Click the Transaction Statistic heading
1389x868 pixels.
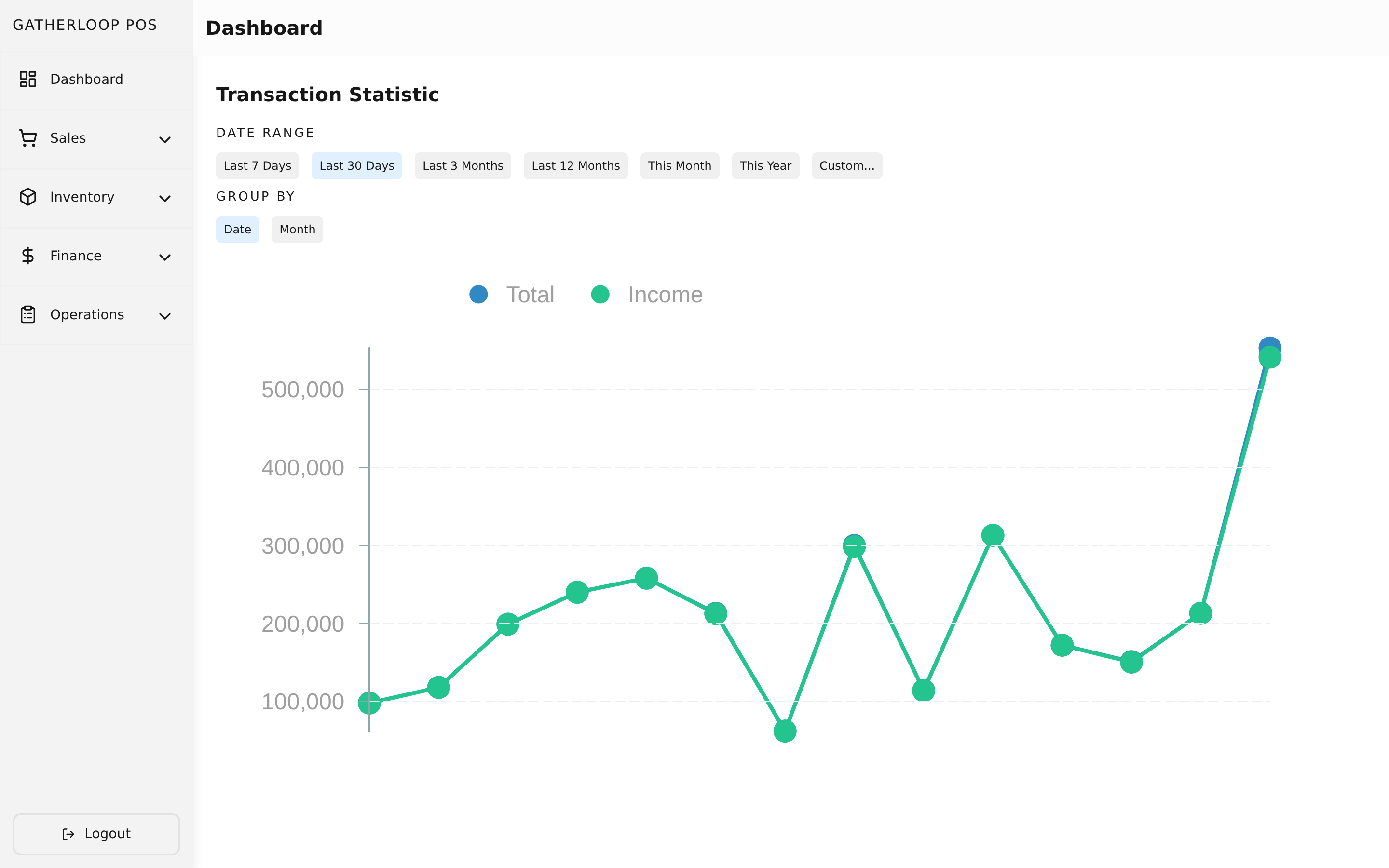327,95
